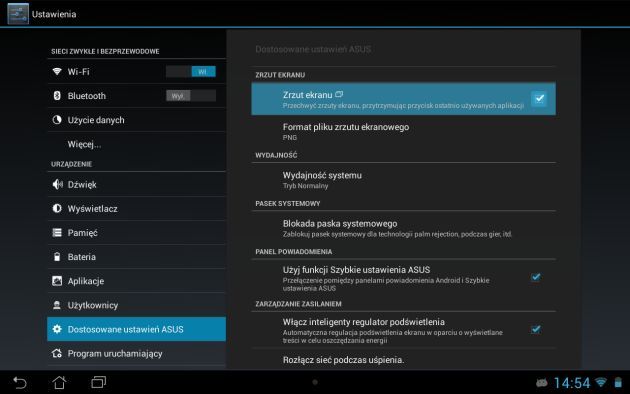Tap the gear icon for ASUS settings

(x=57, y=329)
